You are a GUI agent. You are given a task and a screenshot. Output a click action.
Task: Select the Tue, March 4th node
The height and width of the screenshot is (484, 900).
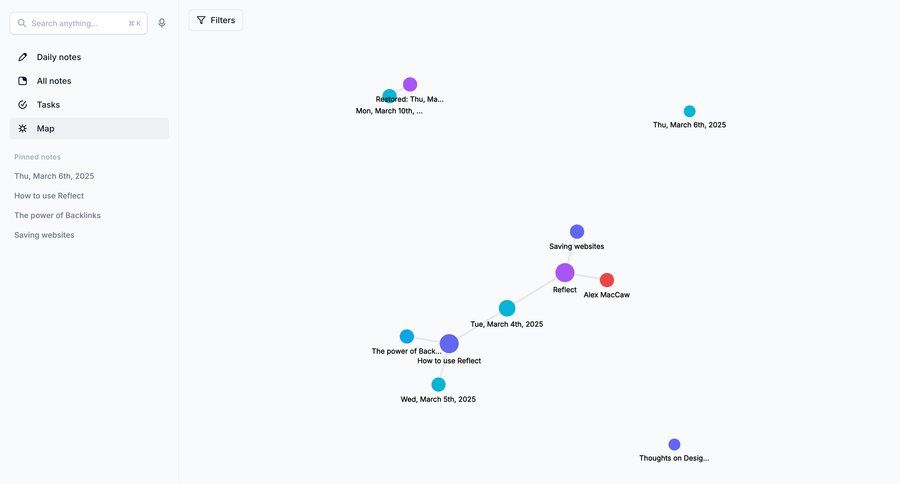click(x=507, y=308)
